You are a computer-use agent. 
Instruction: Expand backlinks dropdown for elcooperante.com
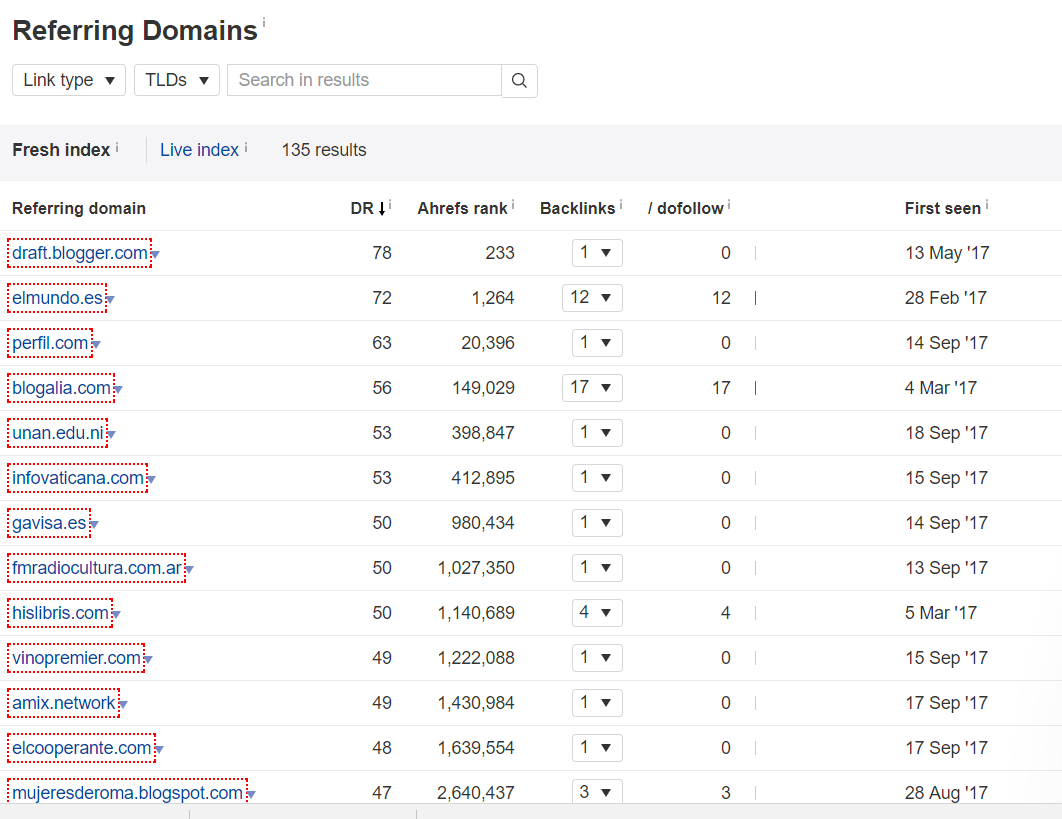[597, 748]
